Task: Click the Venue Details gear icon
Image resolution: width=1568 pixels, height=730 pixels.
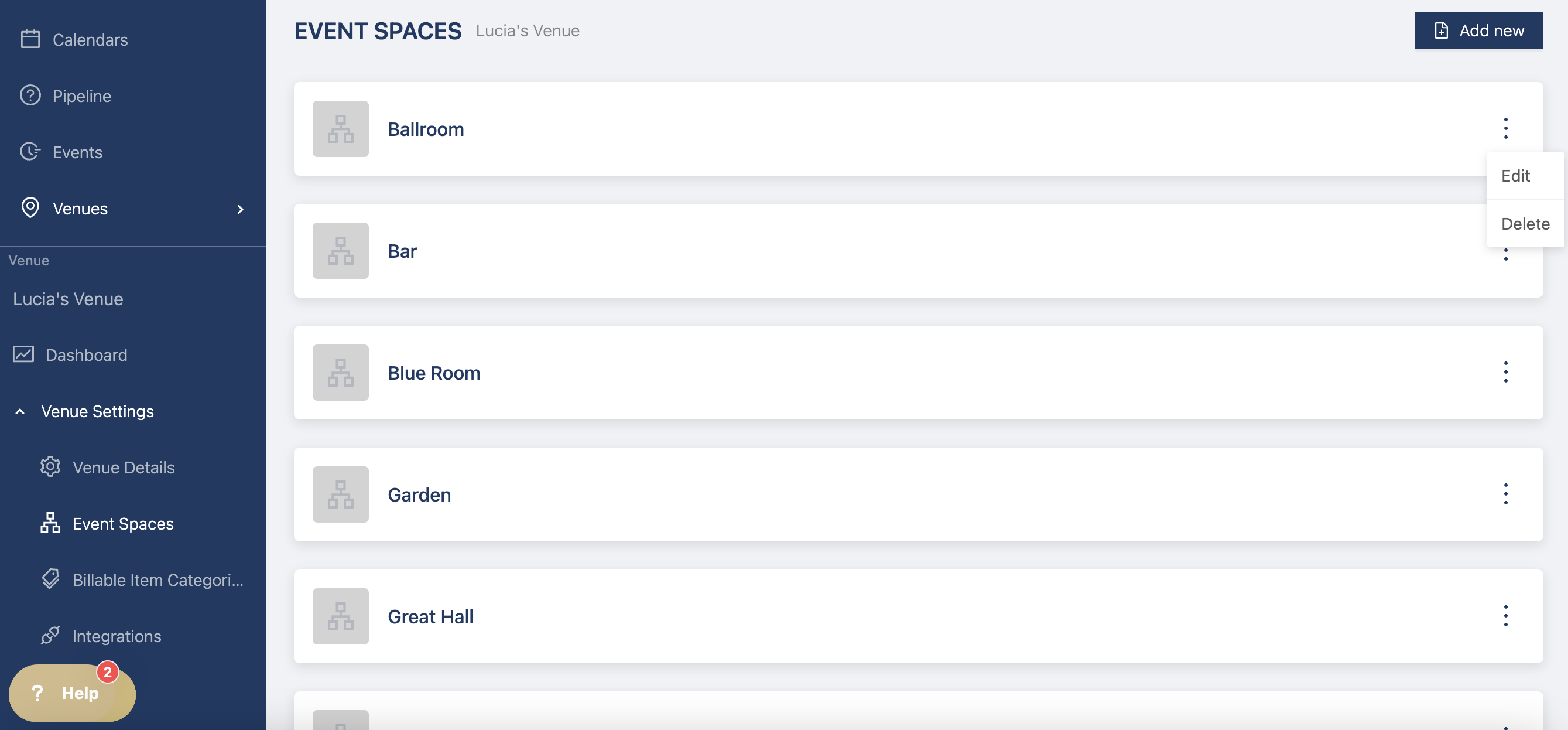Action: click(x=50, y=467)
